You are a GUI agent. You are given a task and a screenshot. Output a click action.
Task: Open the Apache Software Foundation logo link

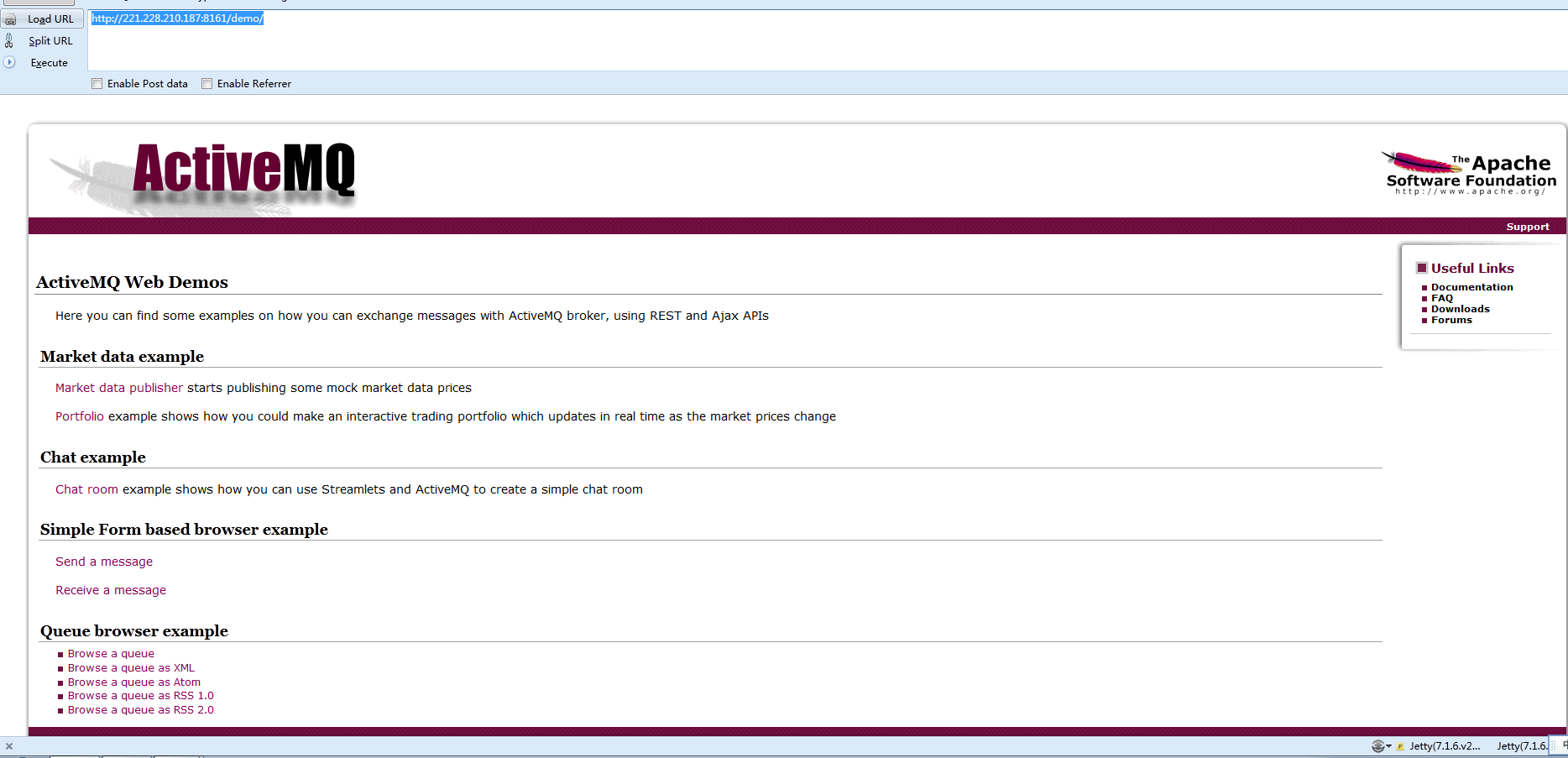coord(1469,173)
